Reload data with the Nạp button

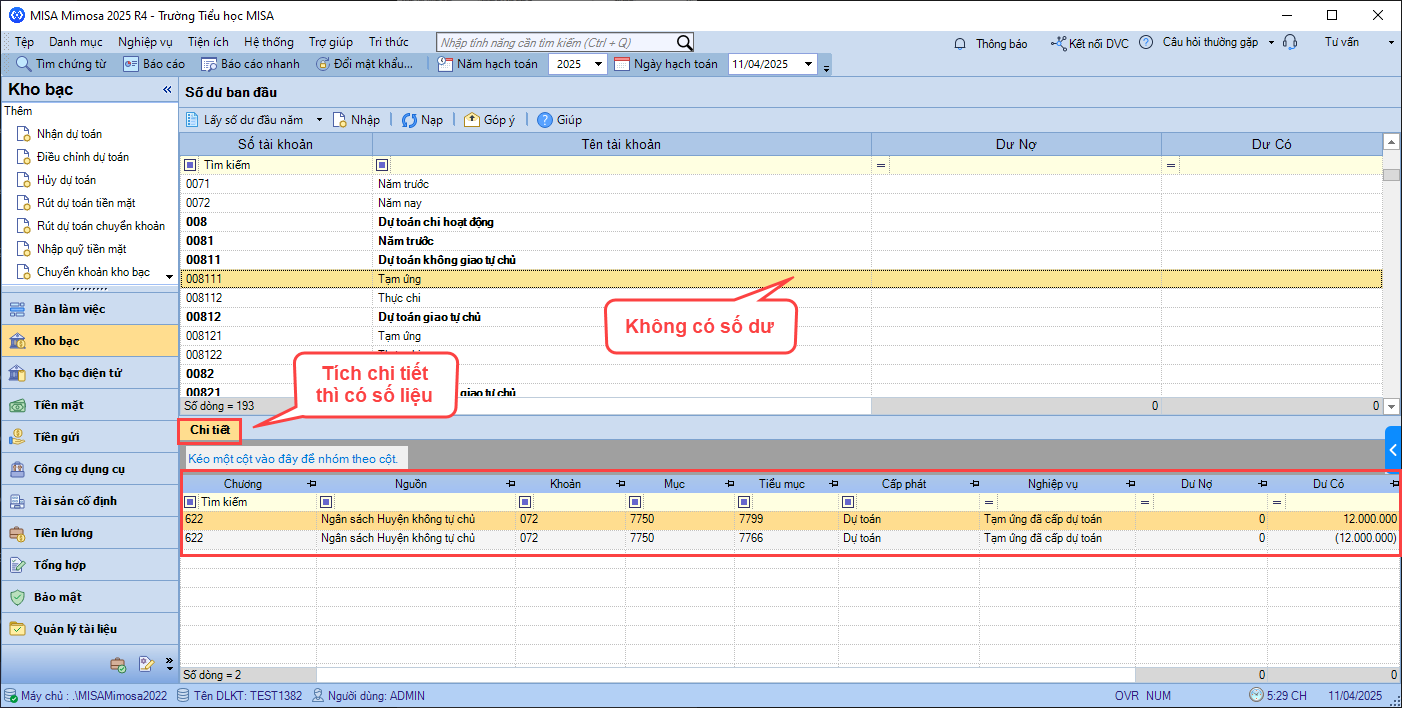tap(422, 120)
